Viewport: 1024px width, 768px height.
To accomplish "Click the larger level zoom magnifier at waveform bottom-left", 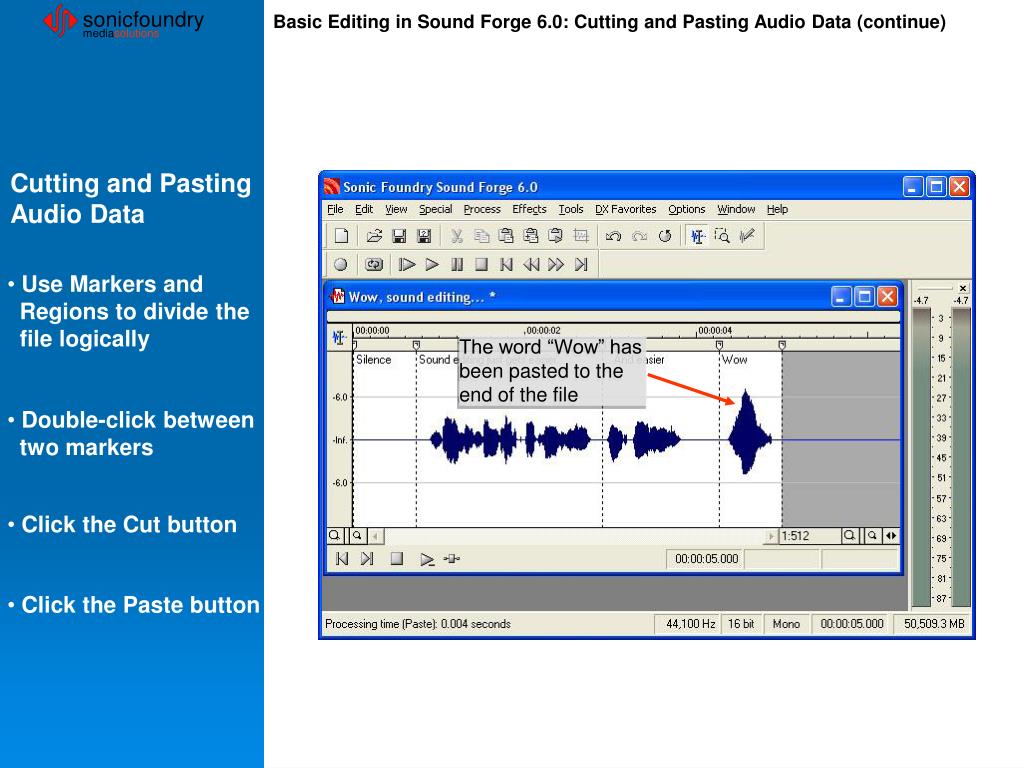I will click(x=334, y=536).
